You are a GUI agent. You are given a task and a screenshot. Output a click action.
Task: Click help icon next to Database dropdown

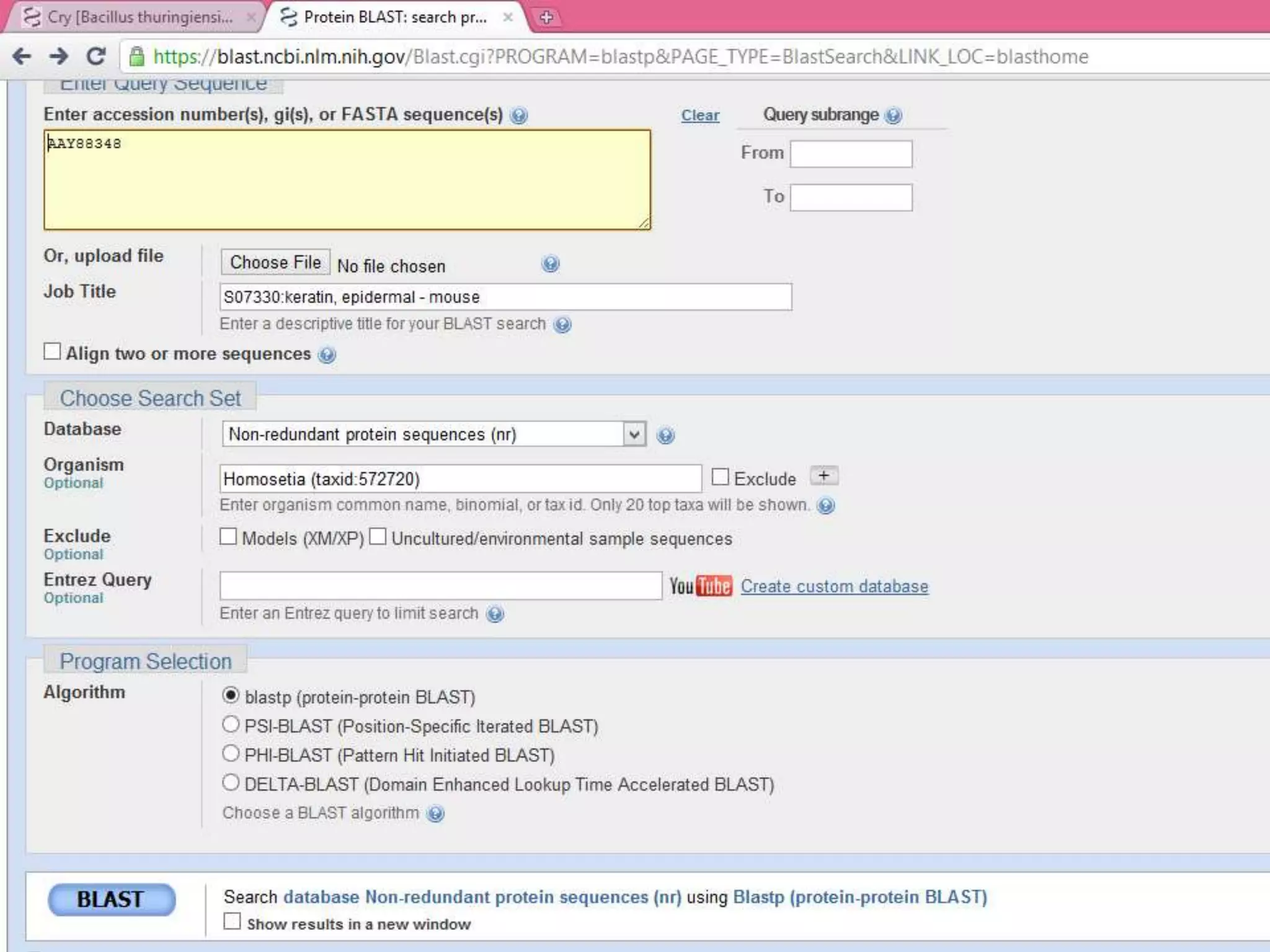point(665,436)
